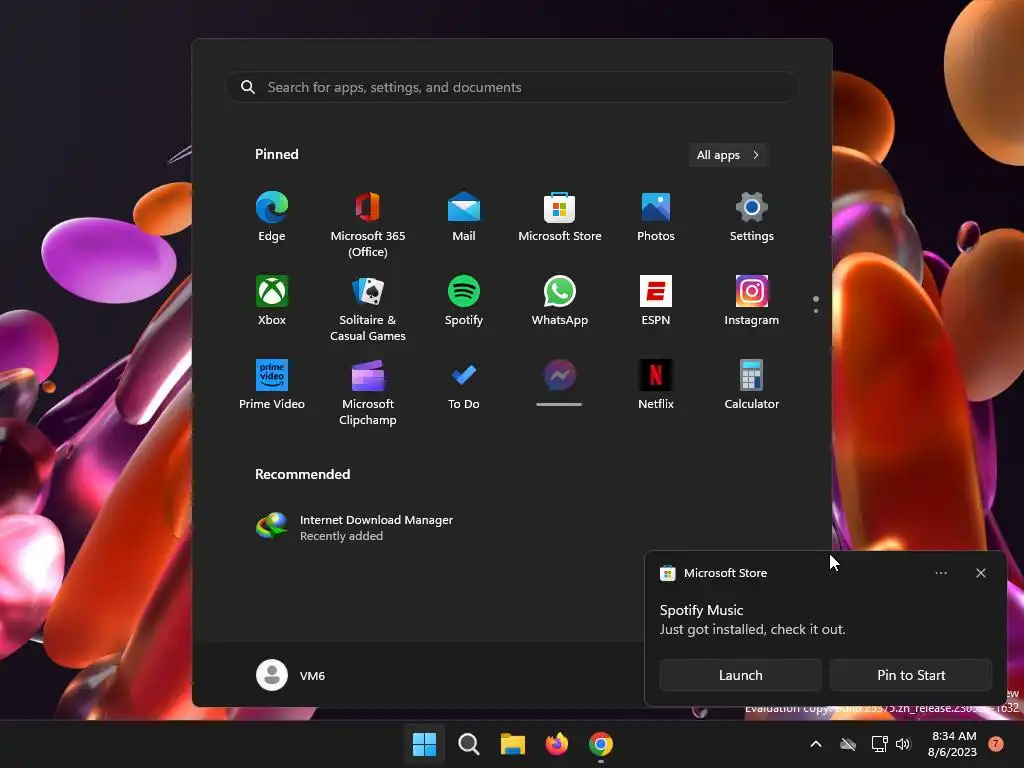Launch the Xbox app

pyautogui.click(x=272, y=301)
